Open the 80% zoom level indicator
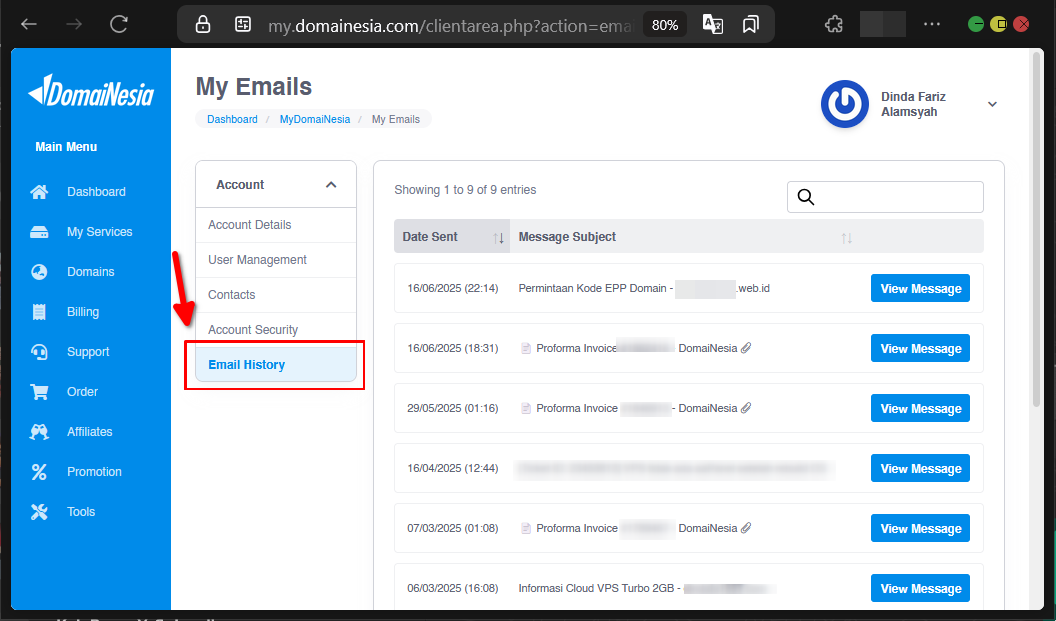Viewport: 1056px width, 621px height. (665, 25)
